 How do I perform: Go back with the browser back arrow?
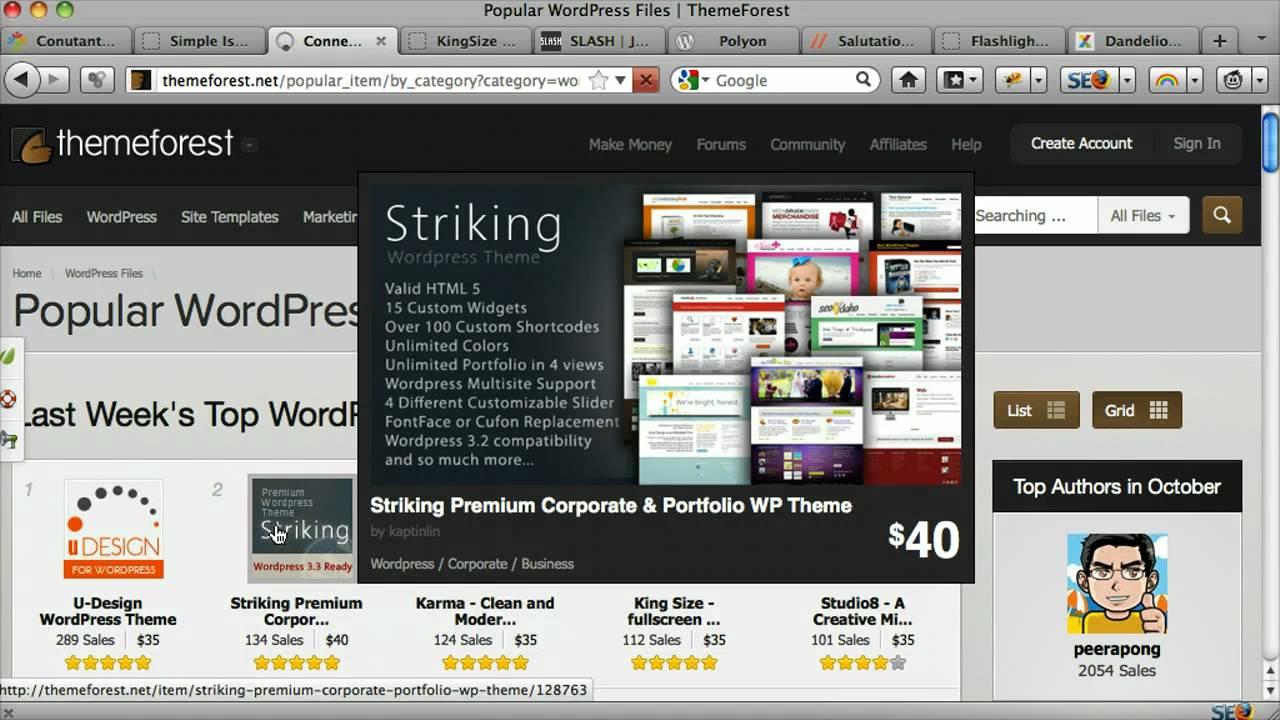coord(21,80)
